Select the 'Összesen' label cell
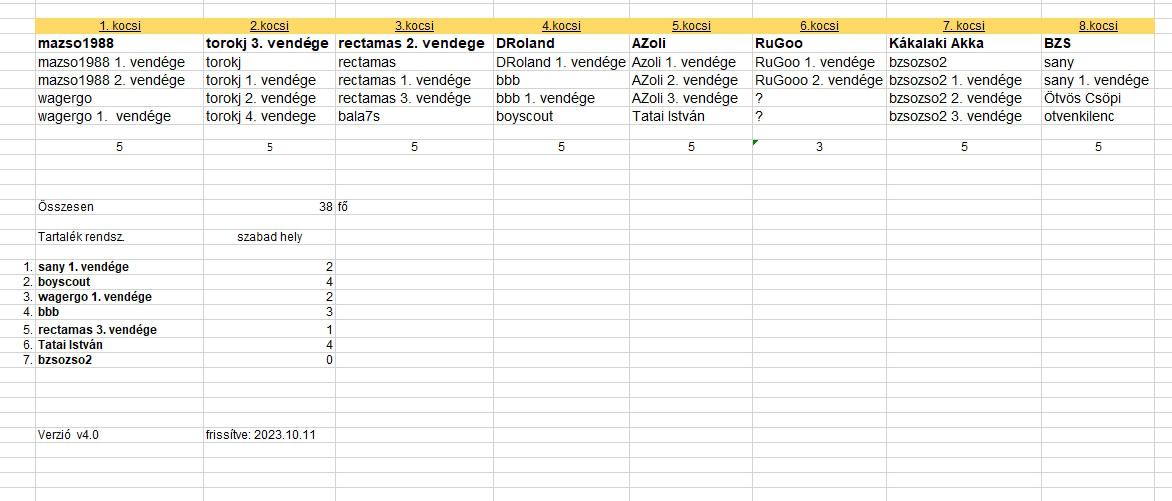This screenshot has width=1172, height=501. click(120, 207)
